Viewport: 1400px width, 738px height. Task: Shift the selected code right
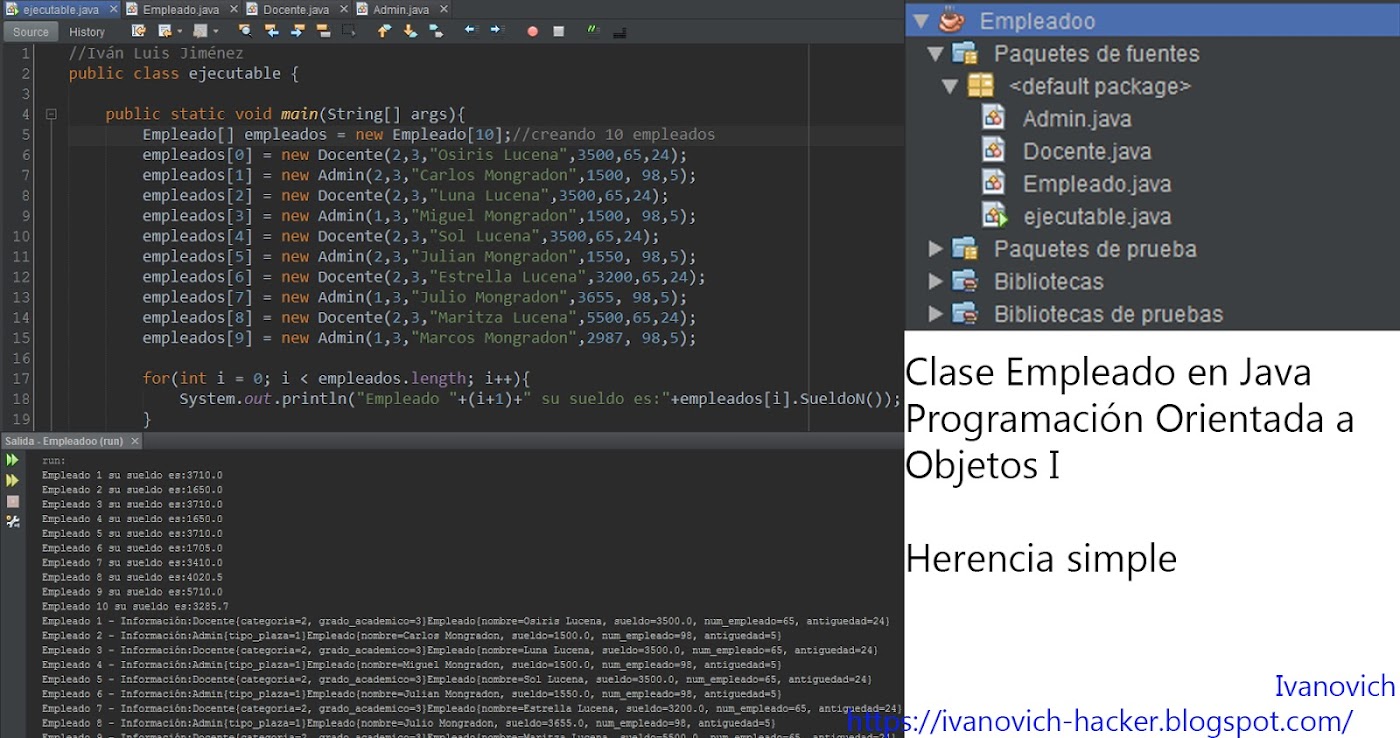[x=497, y=31]
